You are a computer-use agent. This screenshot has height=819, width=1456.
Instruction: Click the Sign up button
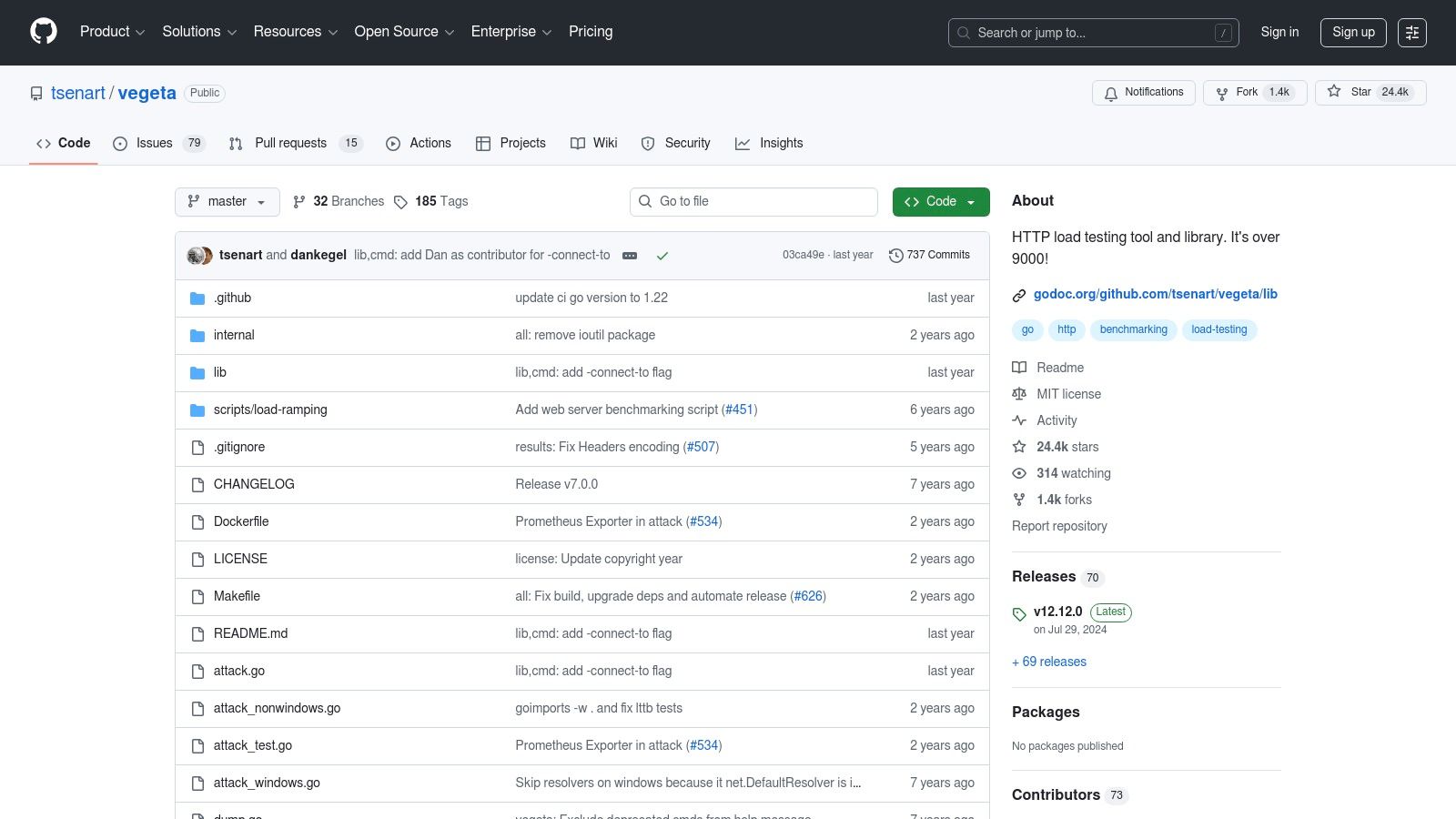1353,32
